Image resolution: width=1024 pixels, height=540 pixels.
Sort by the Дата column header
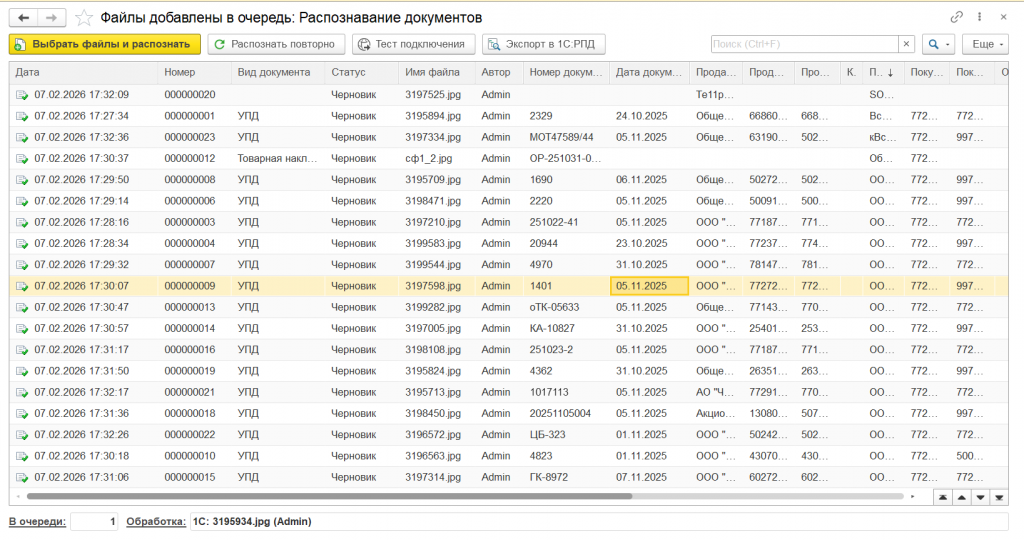[84, 72]
